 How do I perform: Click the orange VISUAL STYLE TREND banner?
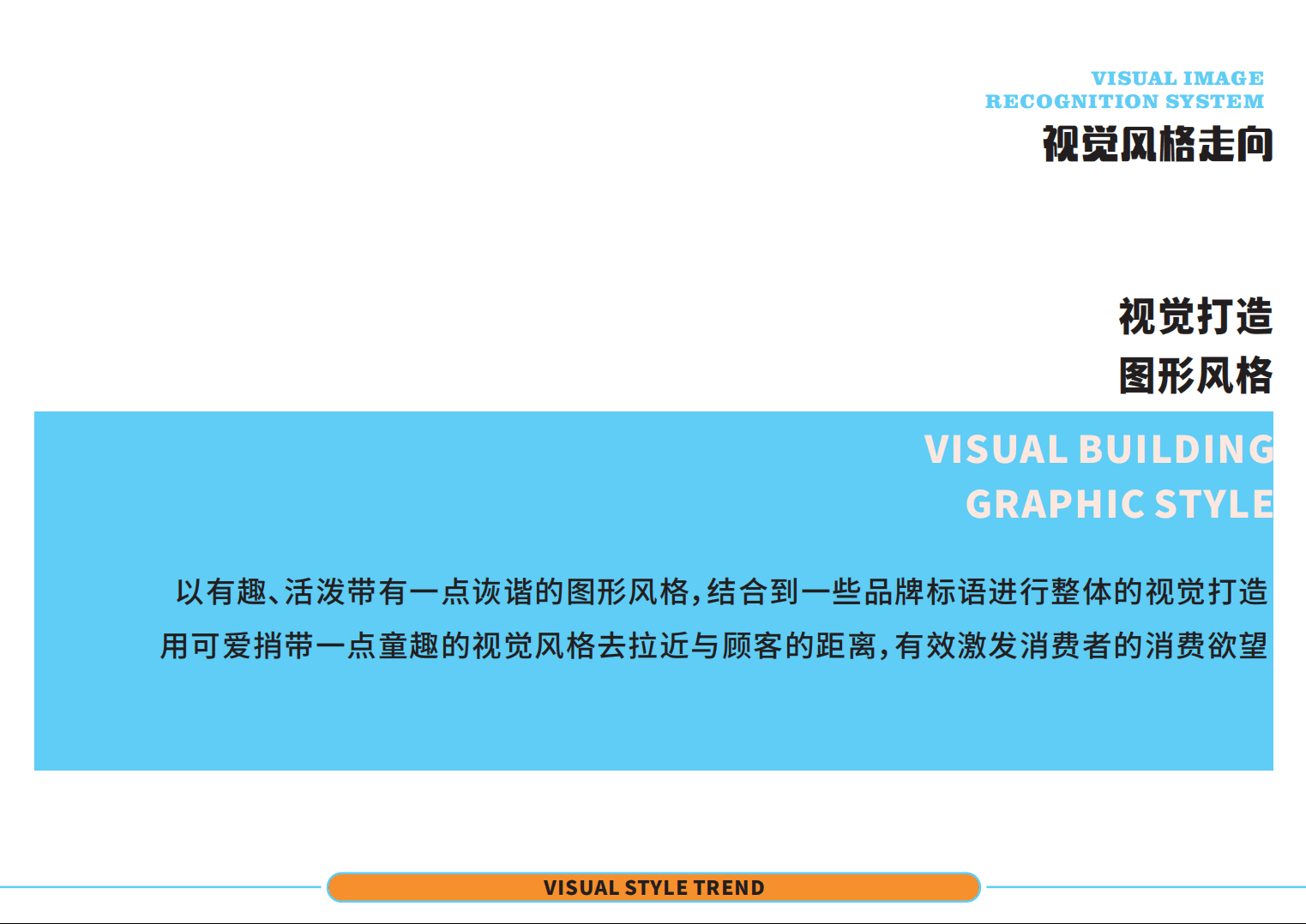pyautogui.click(x=653, y=887)
